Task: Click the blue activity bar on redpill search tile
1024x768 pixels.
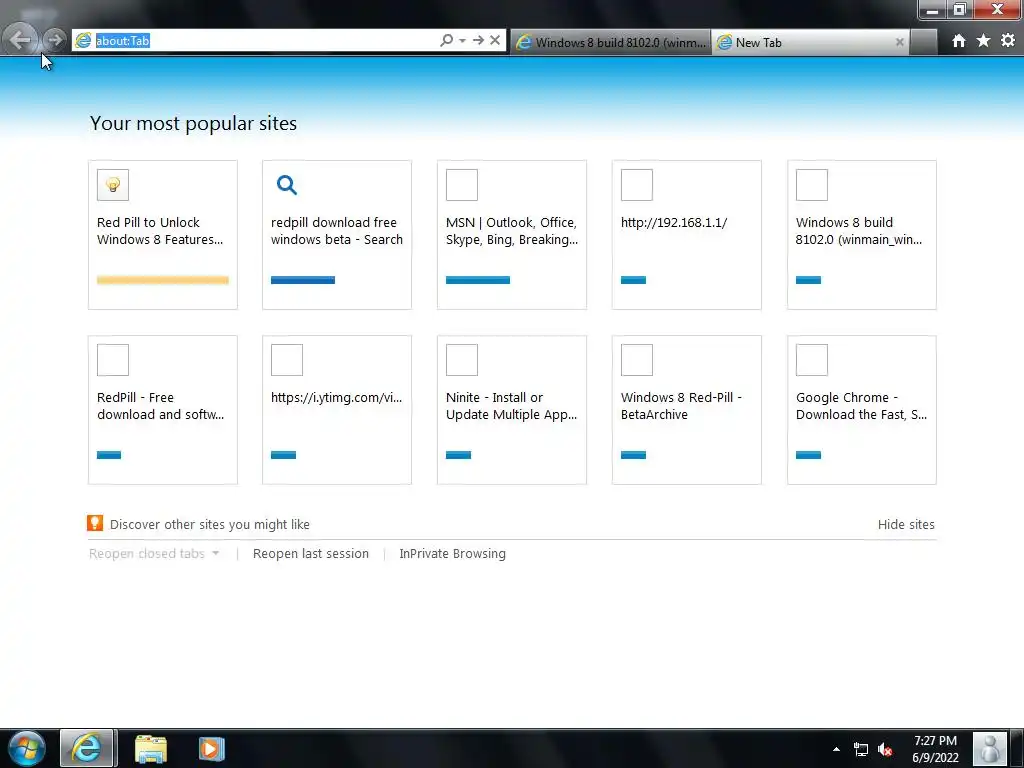Action: (x=303, y=280)
